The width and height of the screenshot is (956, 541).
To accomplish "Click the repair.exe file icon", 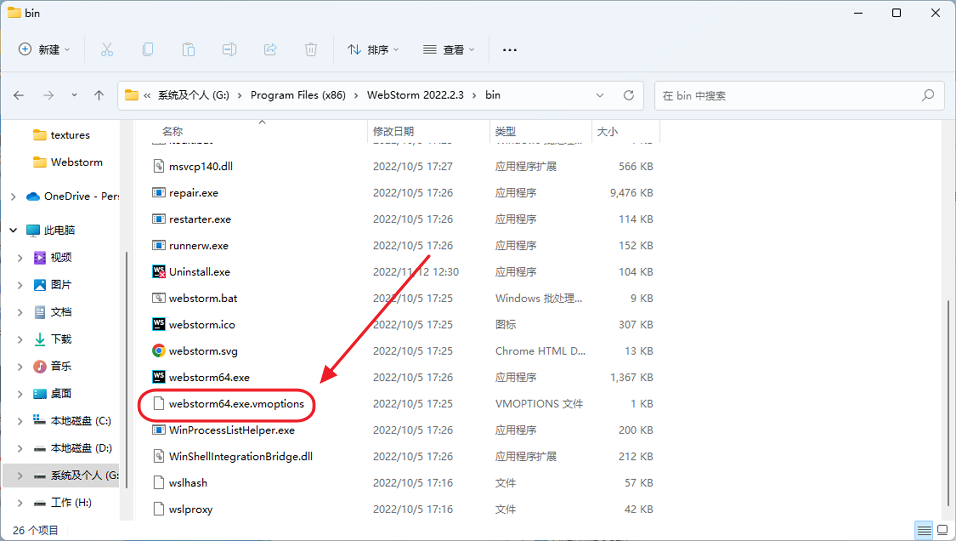I will point(159,193).
